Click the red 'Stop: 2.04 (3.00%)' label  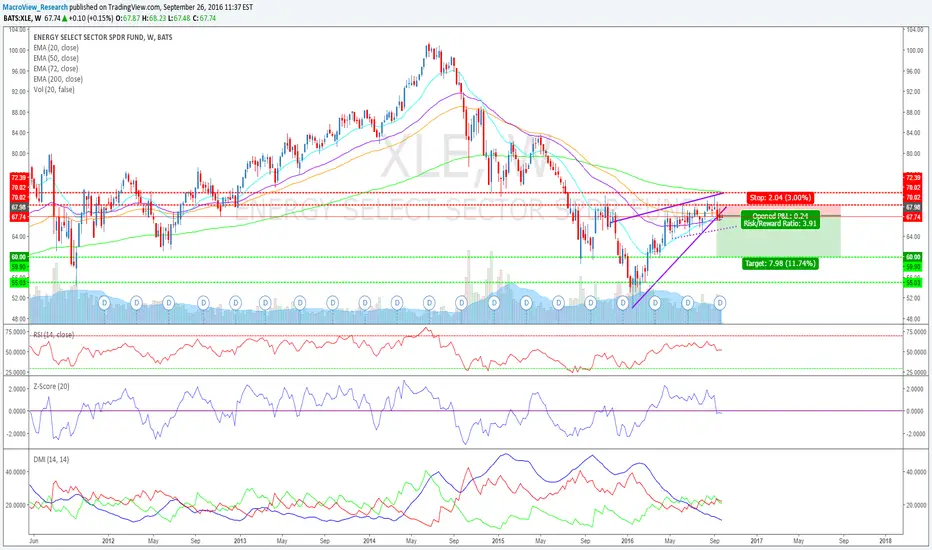pyautogui.click(x=779, y=198)
